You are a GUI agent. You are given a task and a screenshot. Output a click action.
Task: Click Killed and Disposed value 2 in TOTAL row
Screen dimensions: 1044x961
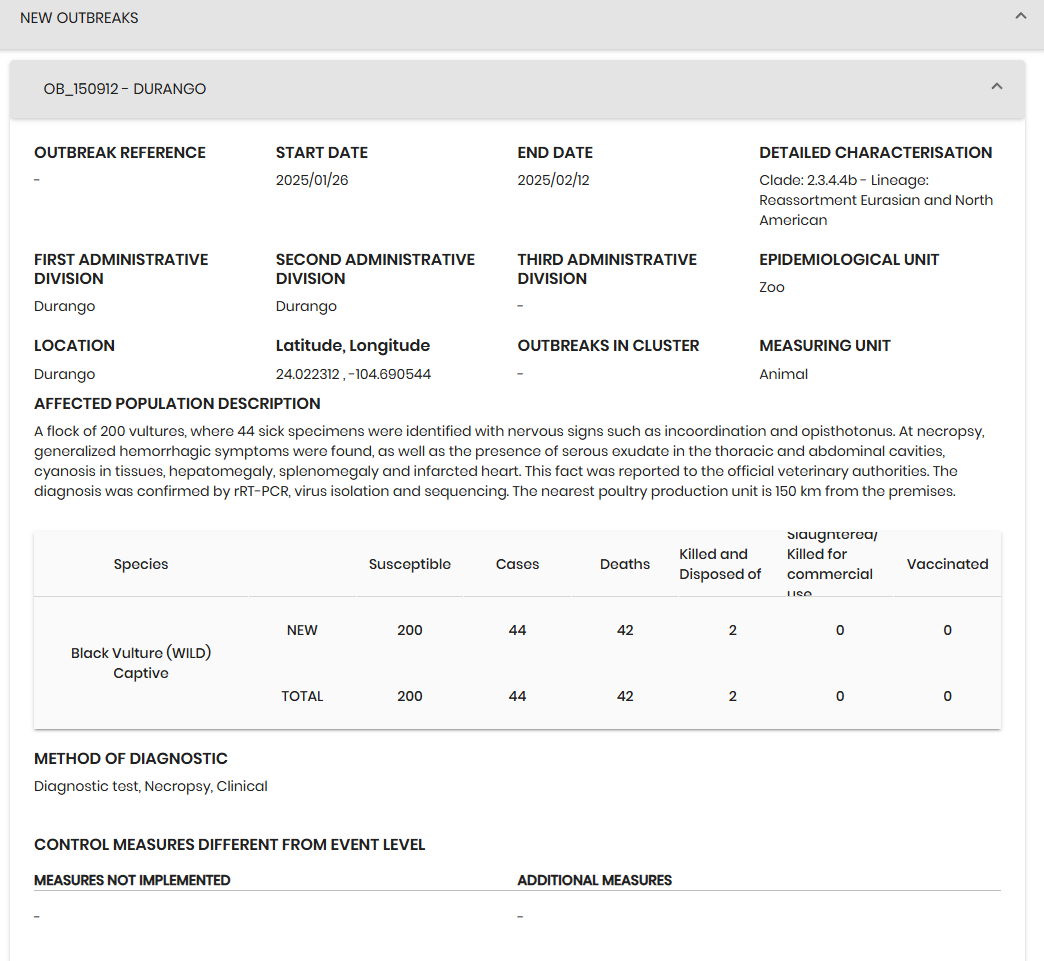732,696
